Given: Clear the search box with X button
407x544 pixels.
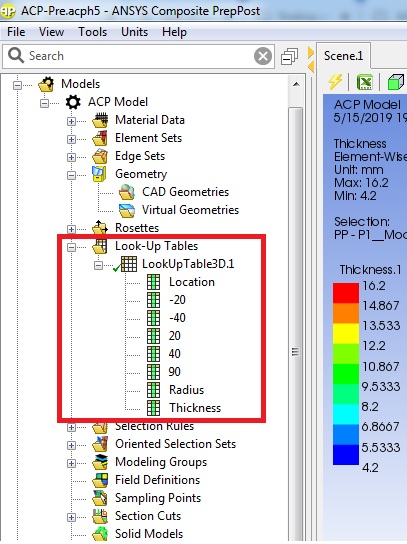Looking at the screenshot, I should pos(263,56).
